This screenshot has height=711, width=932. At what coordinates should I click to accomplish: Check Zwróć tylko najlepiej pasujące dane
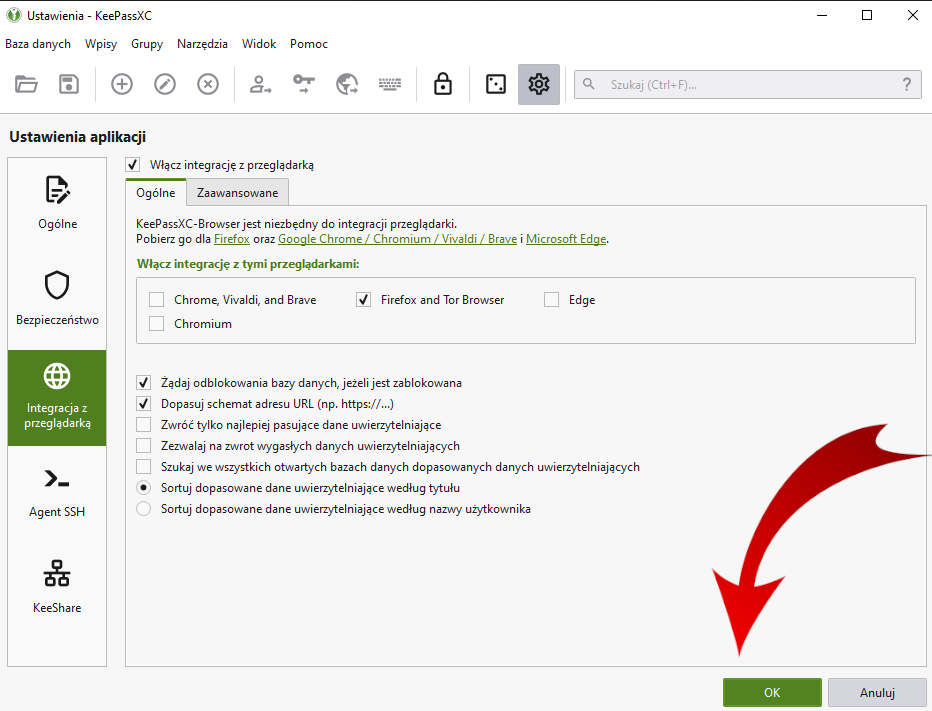coord(143,425)
